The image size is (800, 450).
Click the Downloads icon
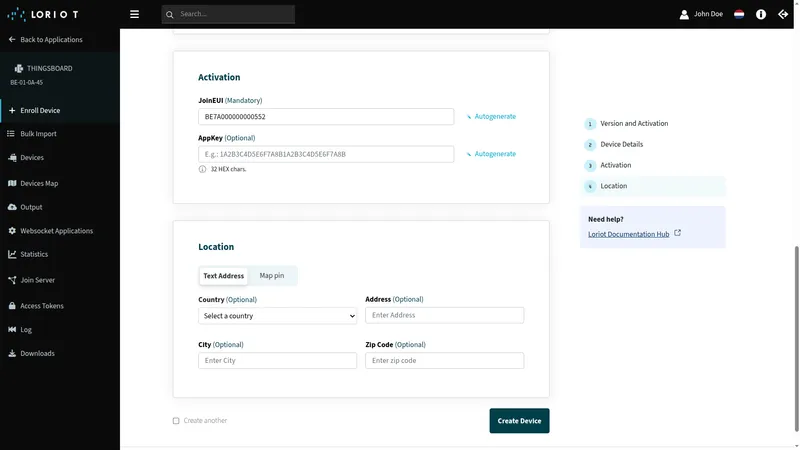pyautogui.click(x=12, y=353)
